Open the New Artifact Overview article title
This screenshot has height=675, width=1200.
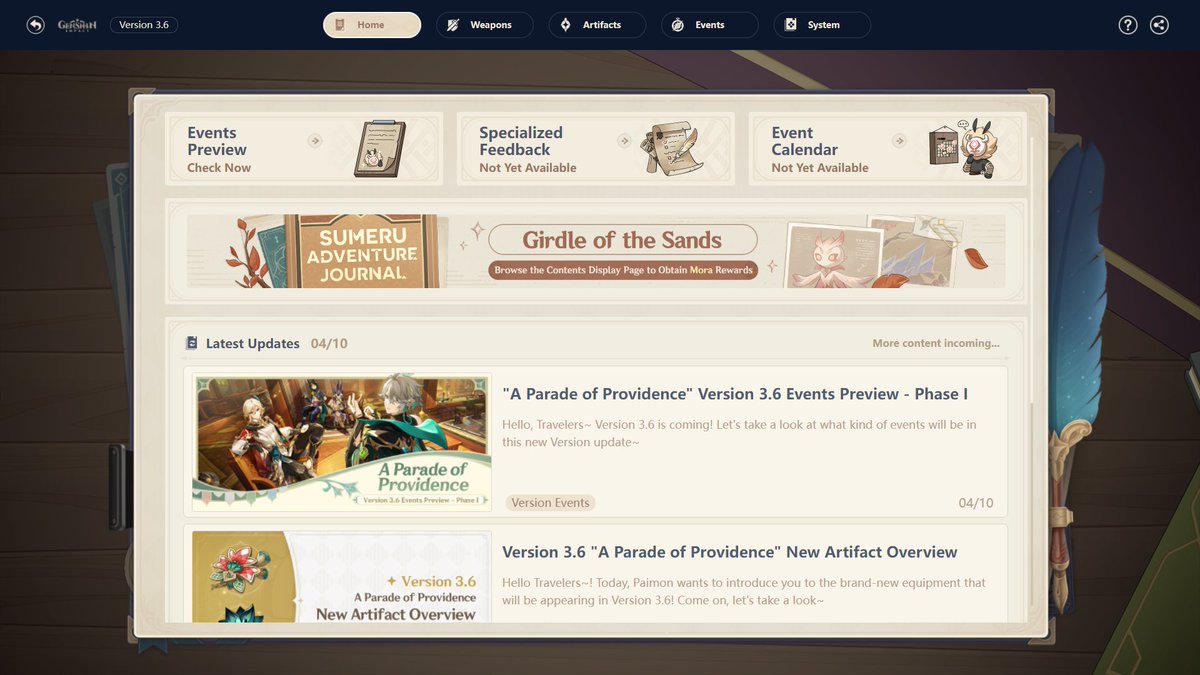[730, 552]
